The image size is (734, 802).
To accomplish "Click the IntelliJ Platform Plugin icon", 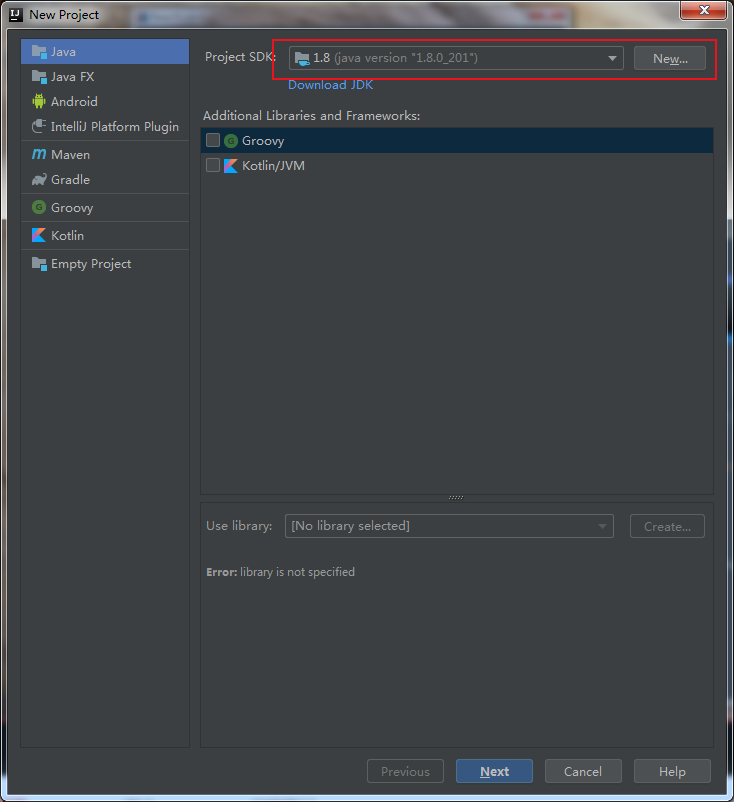I will click(x=39, y=126).
